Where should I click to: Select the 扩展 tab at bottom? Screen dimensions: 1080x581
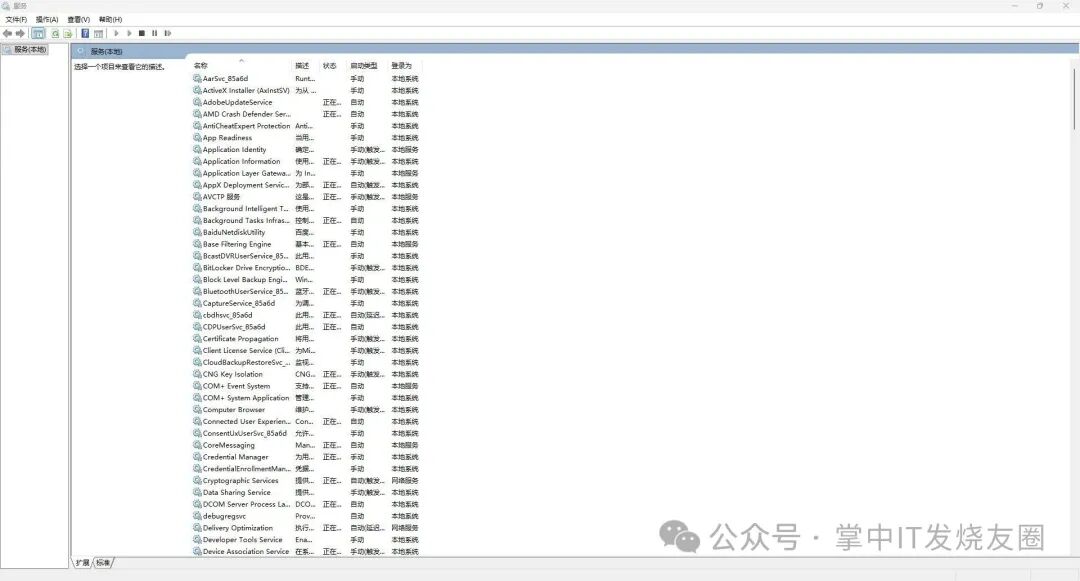pos(82,563)
